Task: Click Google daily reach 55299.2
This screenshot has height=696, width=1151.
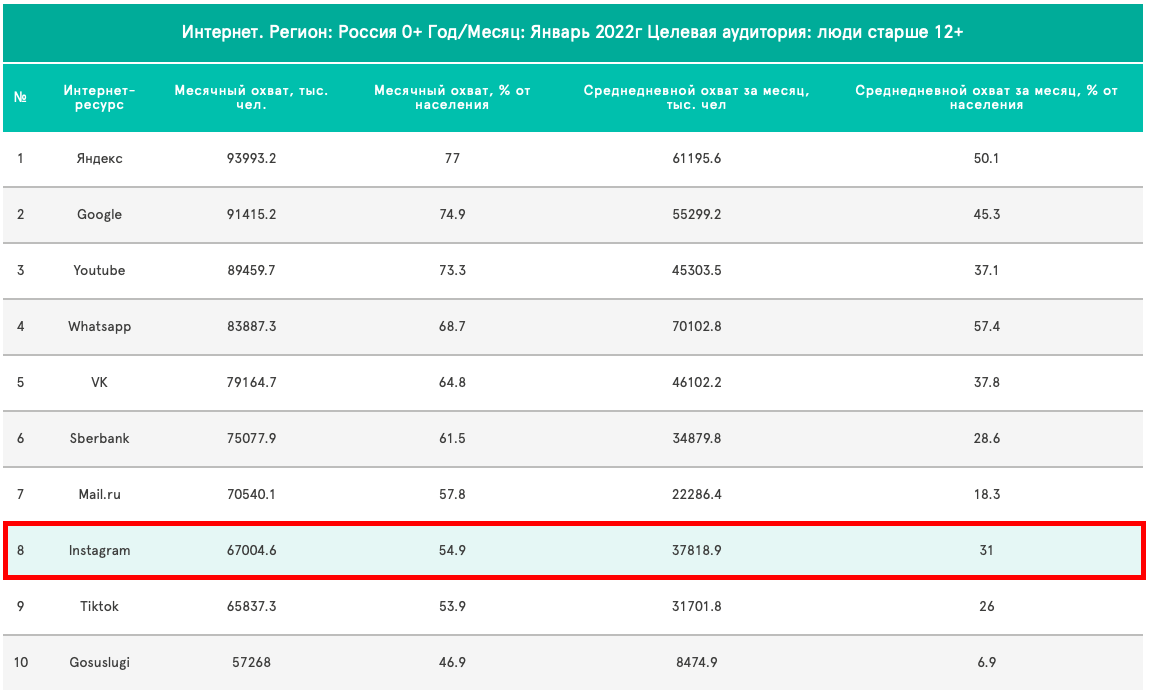Action: (697, 214)
